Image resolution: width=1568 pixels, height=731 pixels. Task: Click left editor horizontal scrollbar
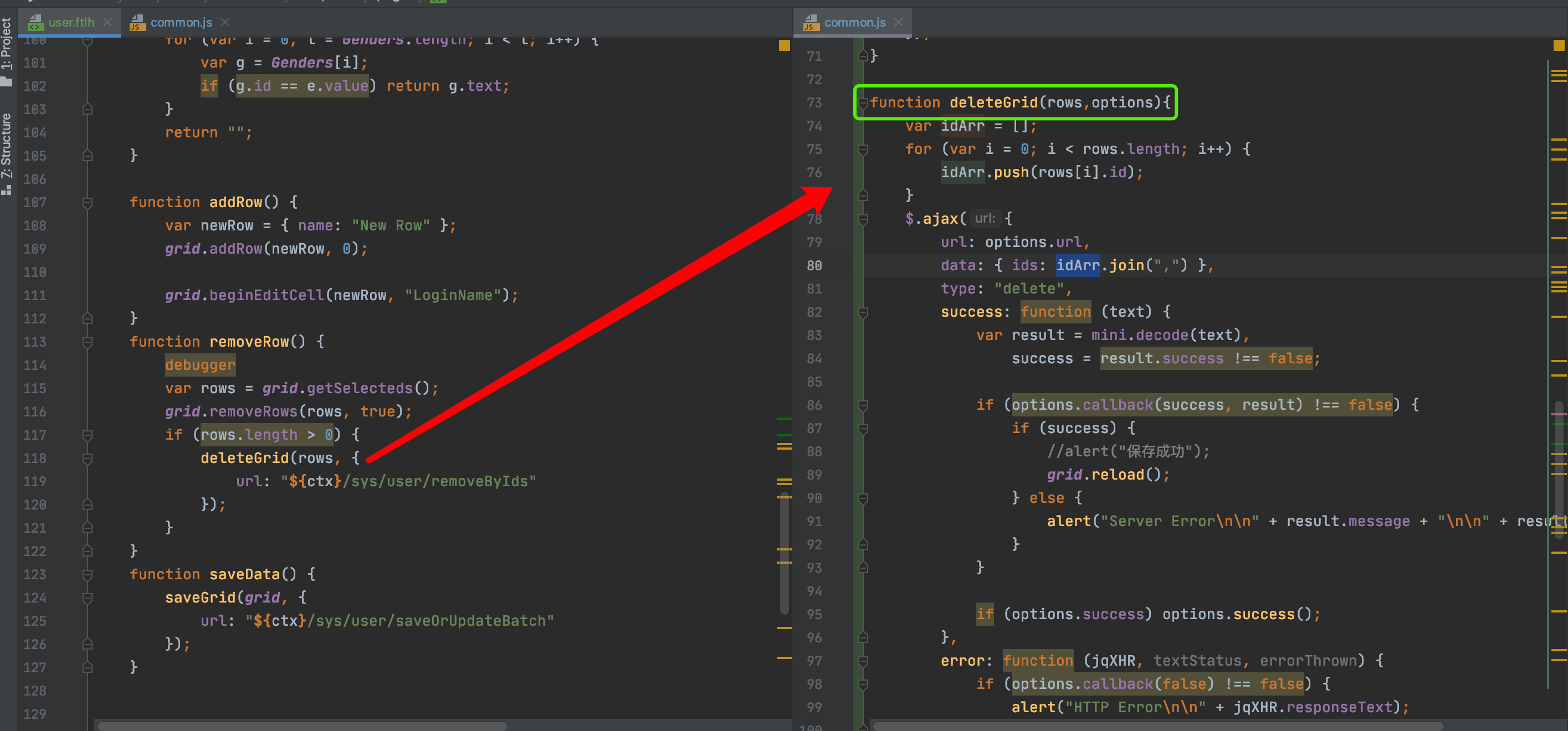(303, 725)
